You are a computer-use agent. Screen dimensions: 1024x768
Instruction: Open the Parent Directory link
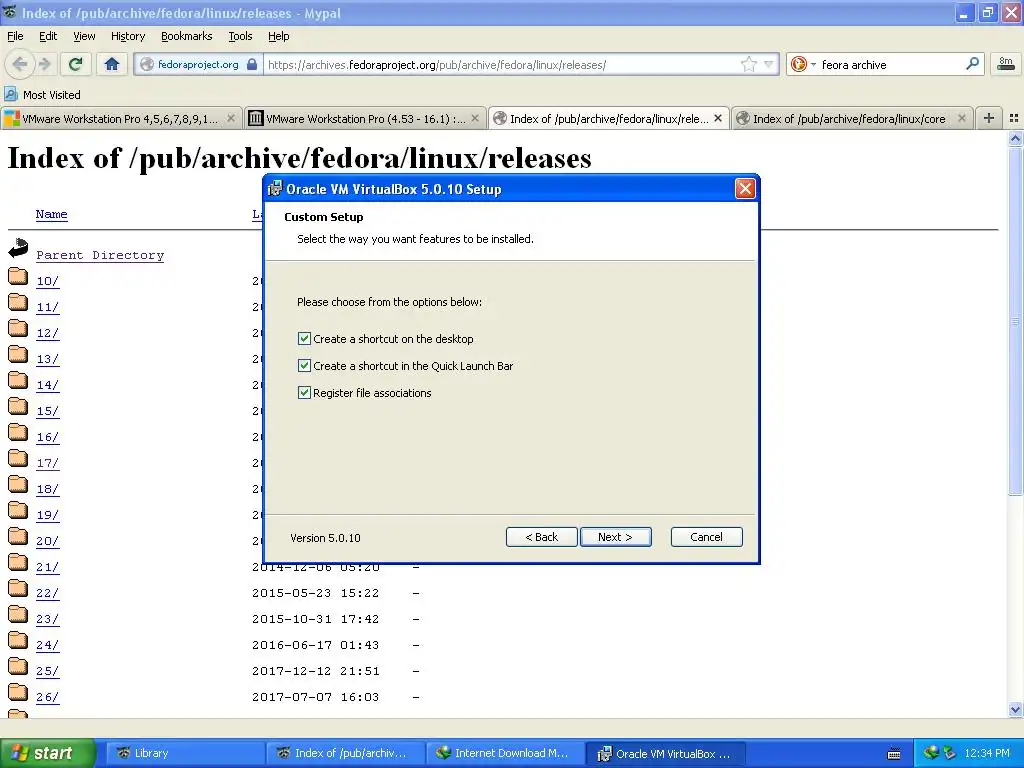(100, 255)
